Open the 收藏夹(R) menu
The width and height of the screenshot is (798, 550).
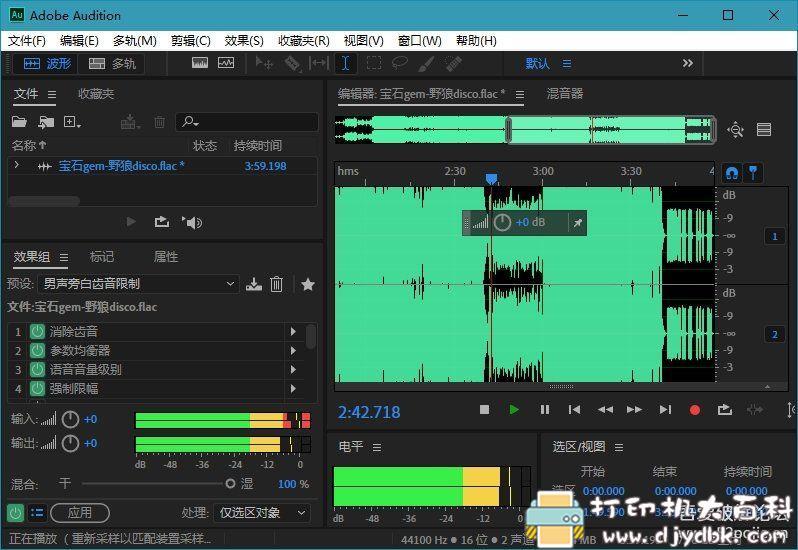click(x=304, y=41)
